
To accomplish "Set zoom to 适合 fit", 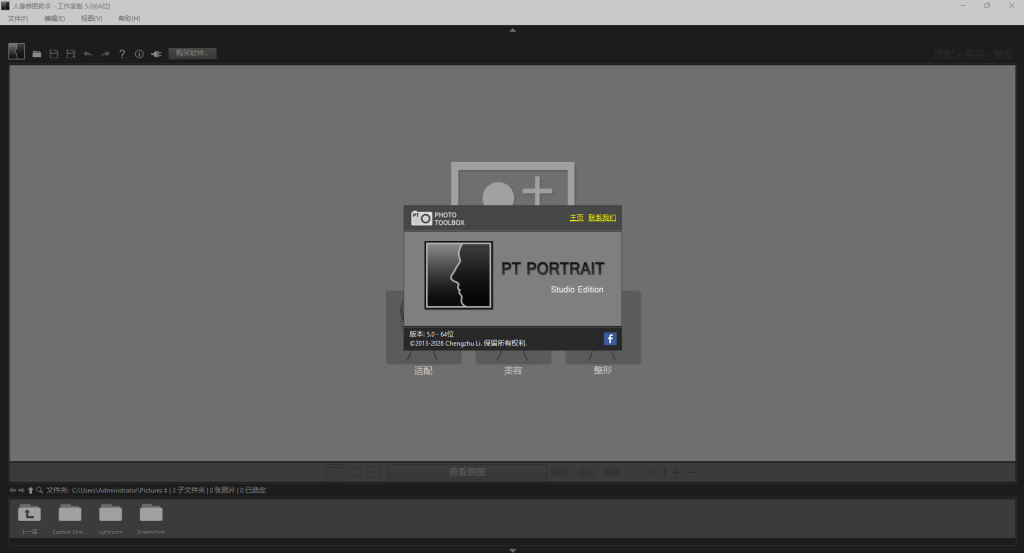I will (x=586, y=472).
